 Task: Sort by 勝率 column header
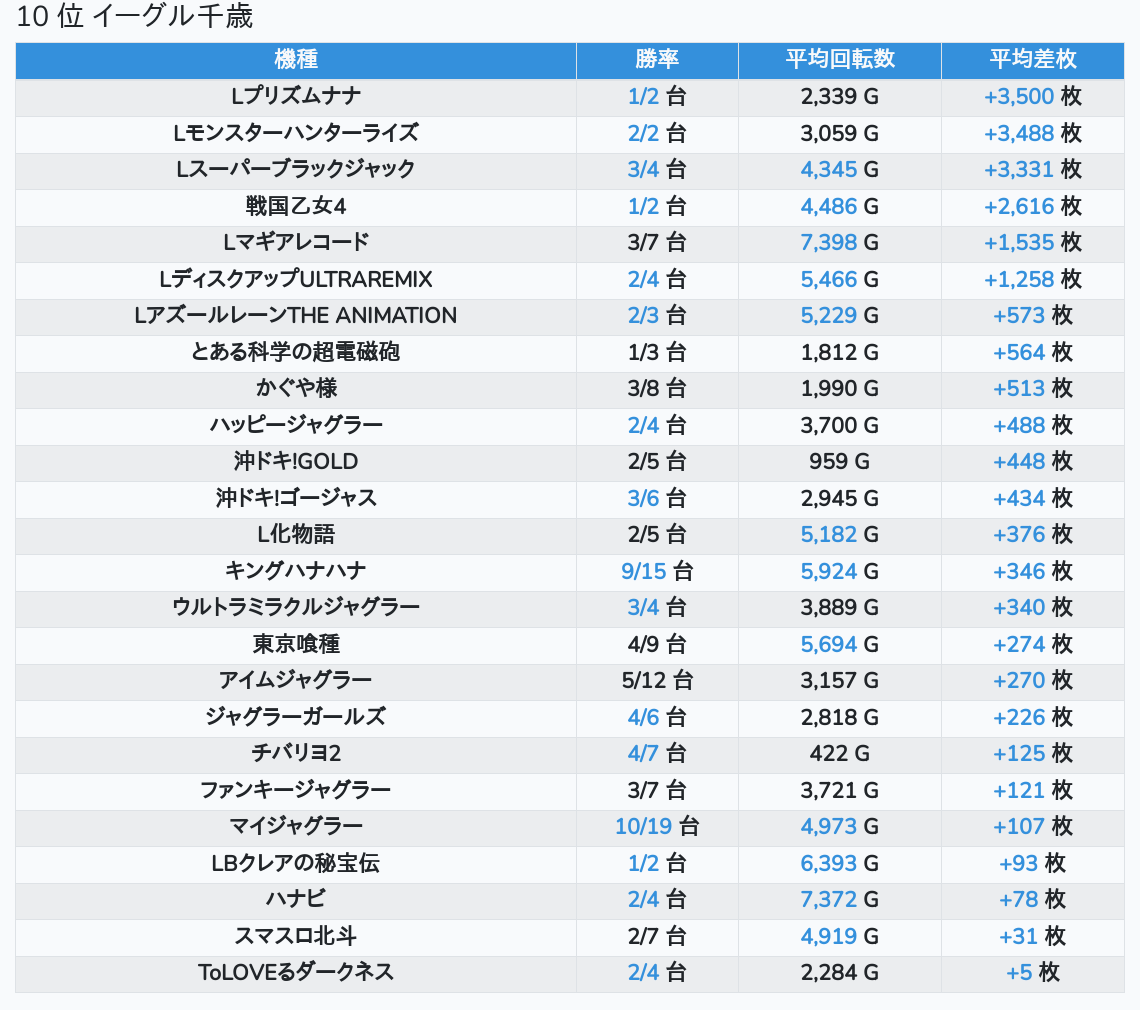point(657,59)
